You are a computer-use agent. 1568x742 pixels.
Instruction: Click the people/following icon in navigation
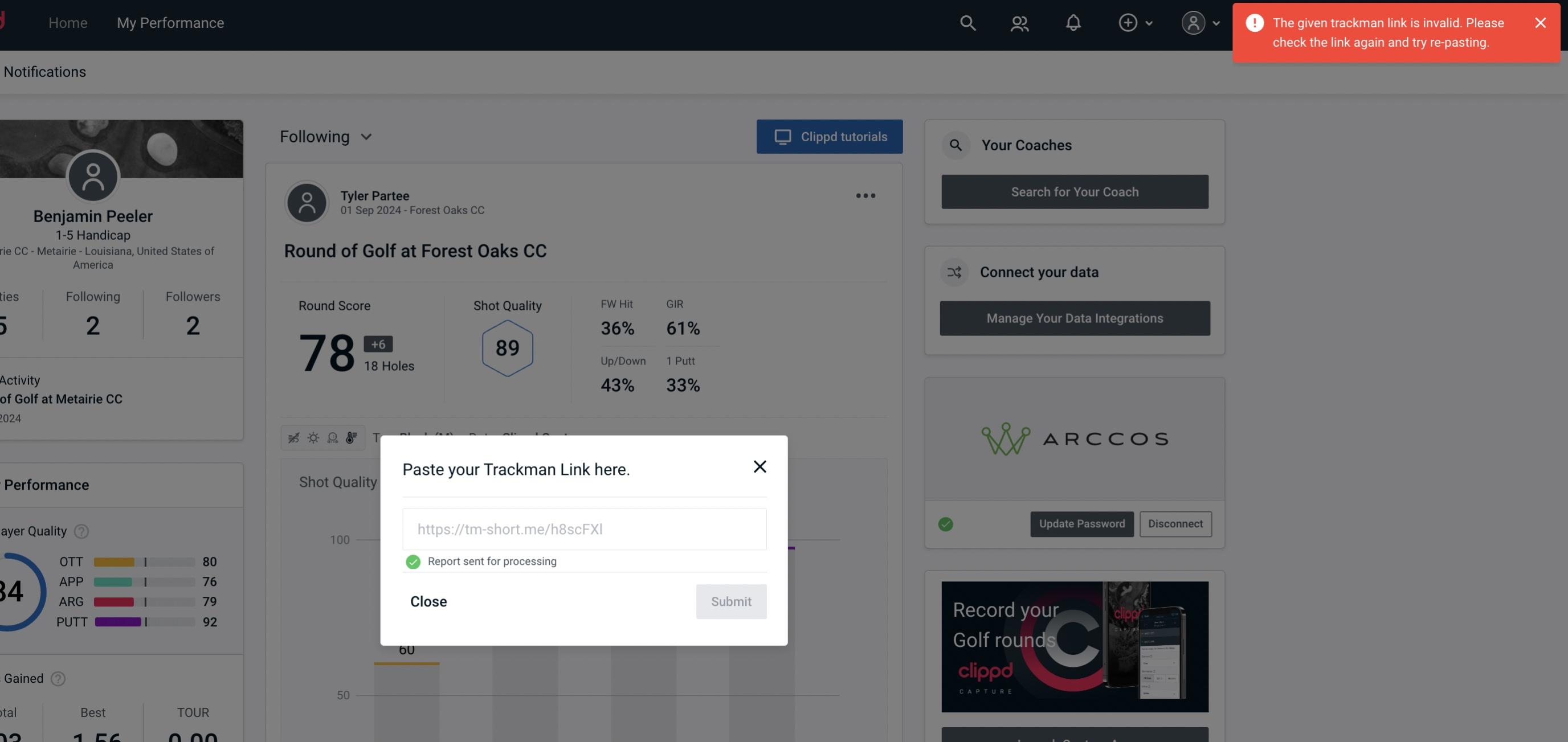[1019, 22]
